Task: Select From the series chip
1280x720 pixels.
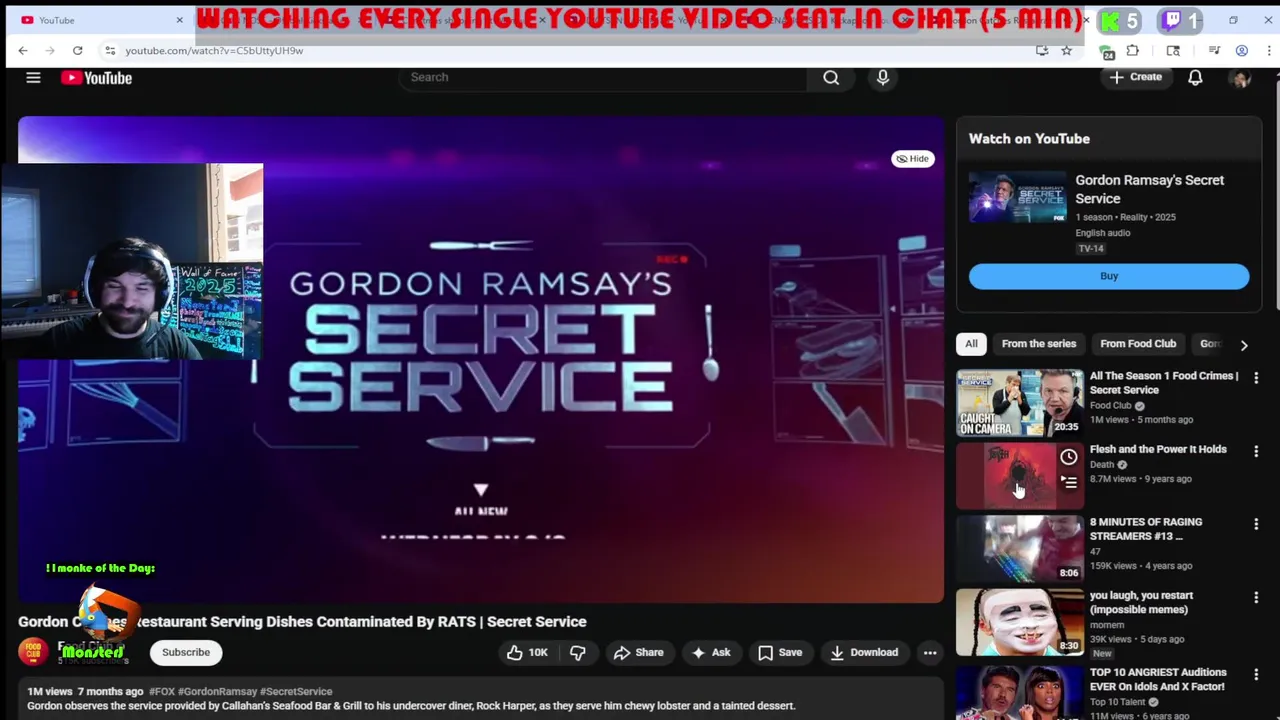Action: (1039, 343)
